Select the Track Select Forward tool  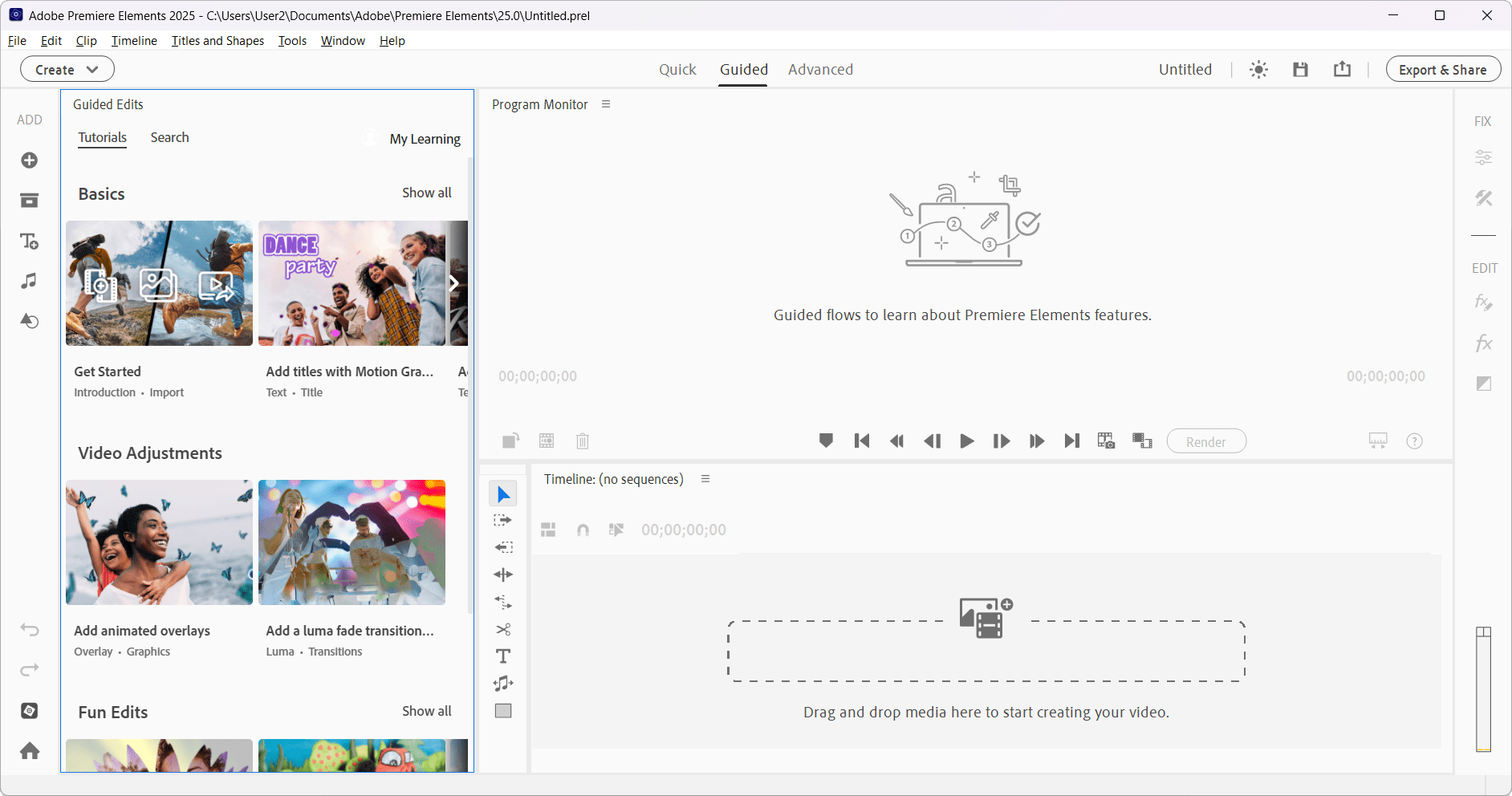click(x=503, y=521)
